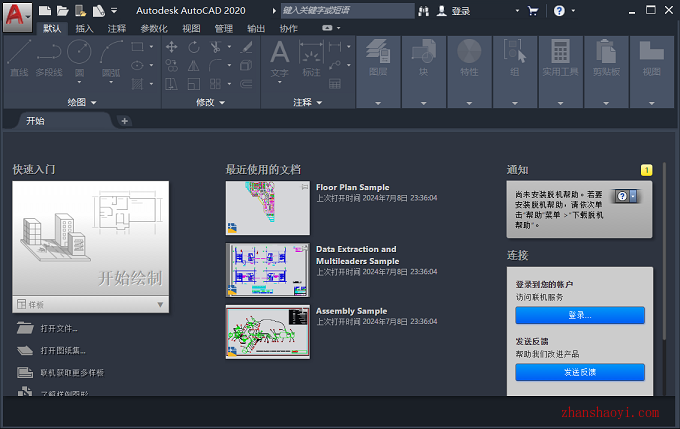Select the Scale tool icon

[x=194, y=84]
